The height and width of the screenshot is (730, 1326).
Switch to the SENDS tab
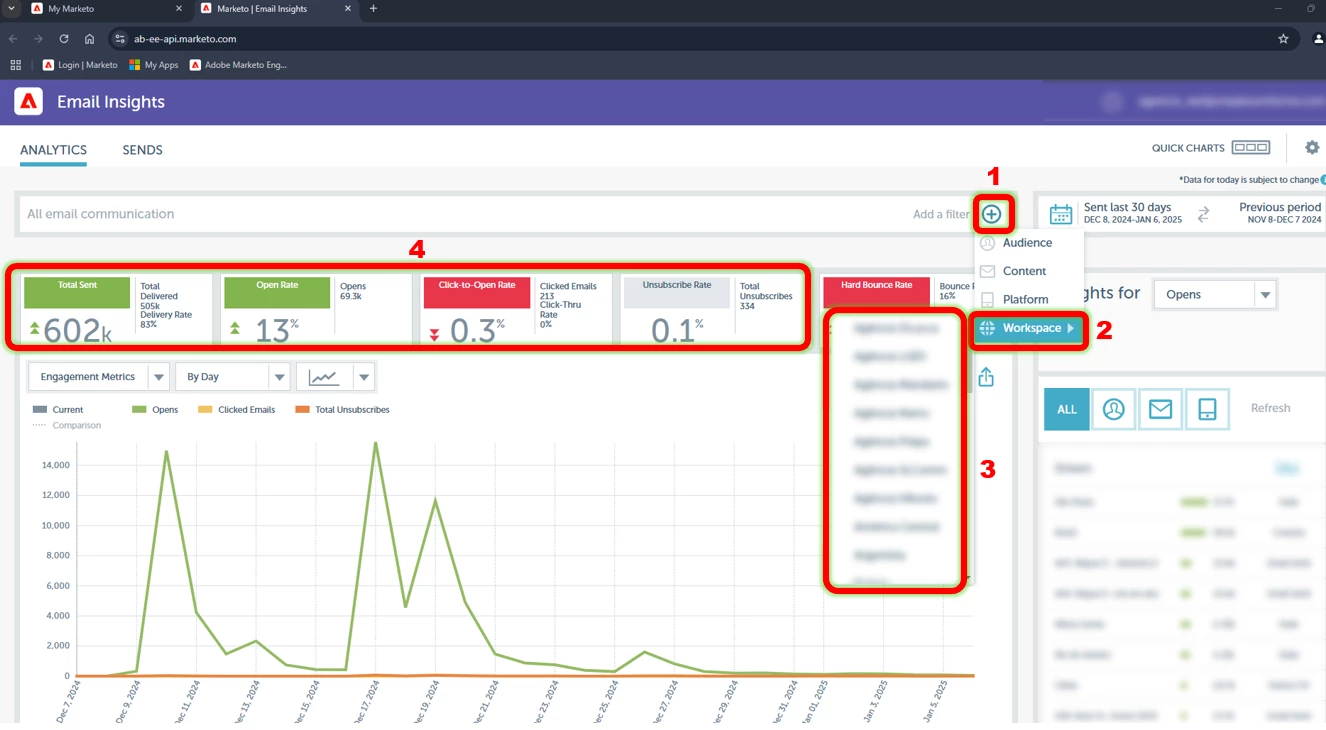coord(142,150)
